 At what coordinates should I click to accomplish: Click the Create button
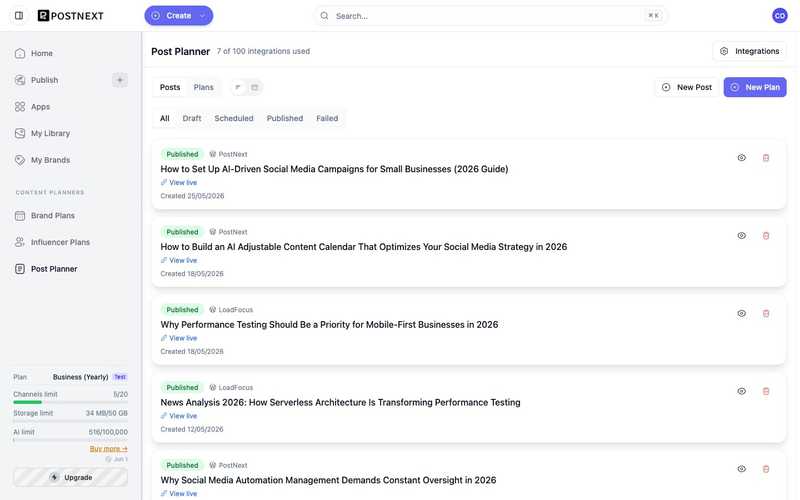tap(179, 16)
